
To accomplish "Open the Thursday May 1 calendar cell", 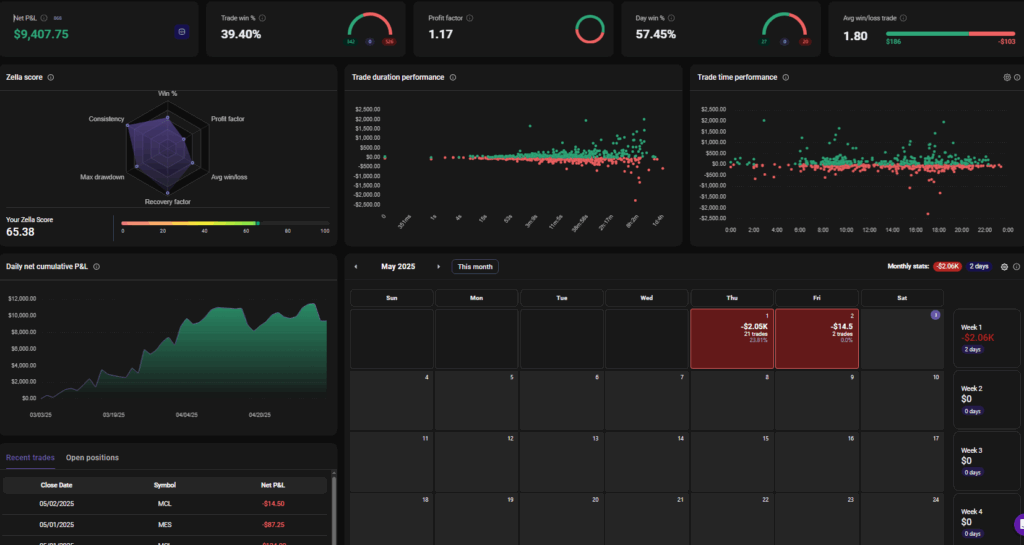I will click(731, 339).
